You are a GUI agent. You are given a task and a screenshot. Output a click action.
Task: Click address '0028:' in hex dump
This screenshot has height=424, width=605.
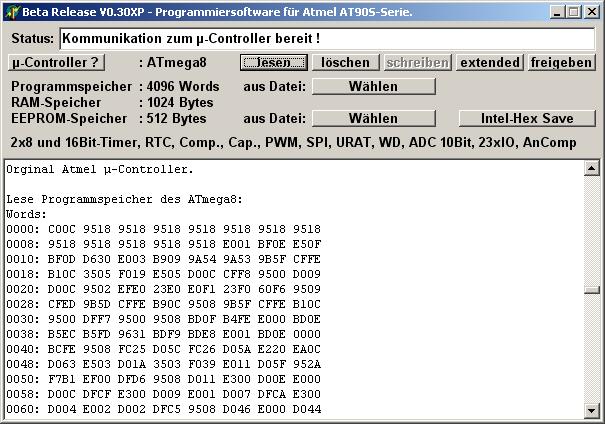pyautogui.click(x=23, y=304)
